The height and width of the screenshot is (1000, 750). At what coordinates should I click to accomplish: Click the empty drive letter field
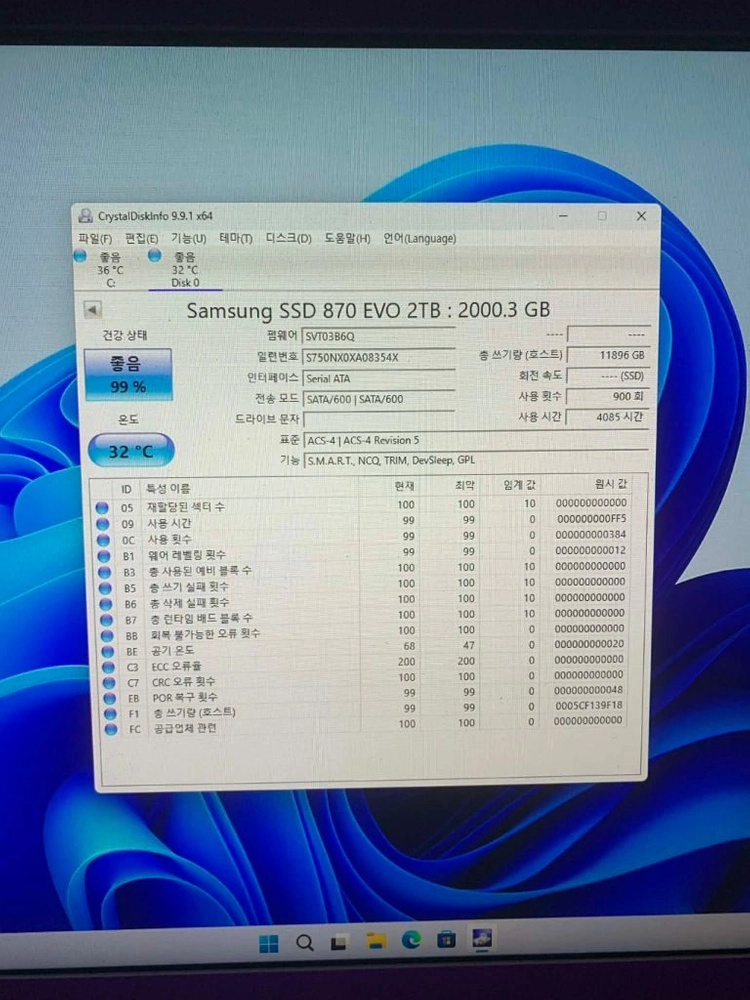pyautogui.click(x=378, y=420)
